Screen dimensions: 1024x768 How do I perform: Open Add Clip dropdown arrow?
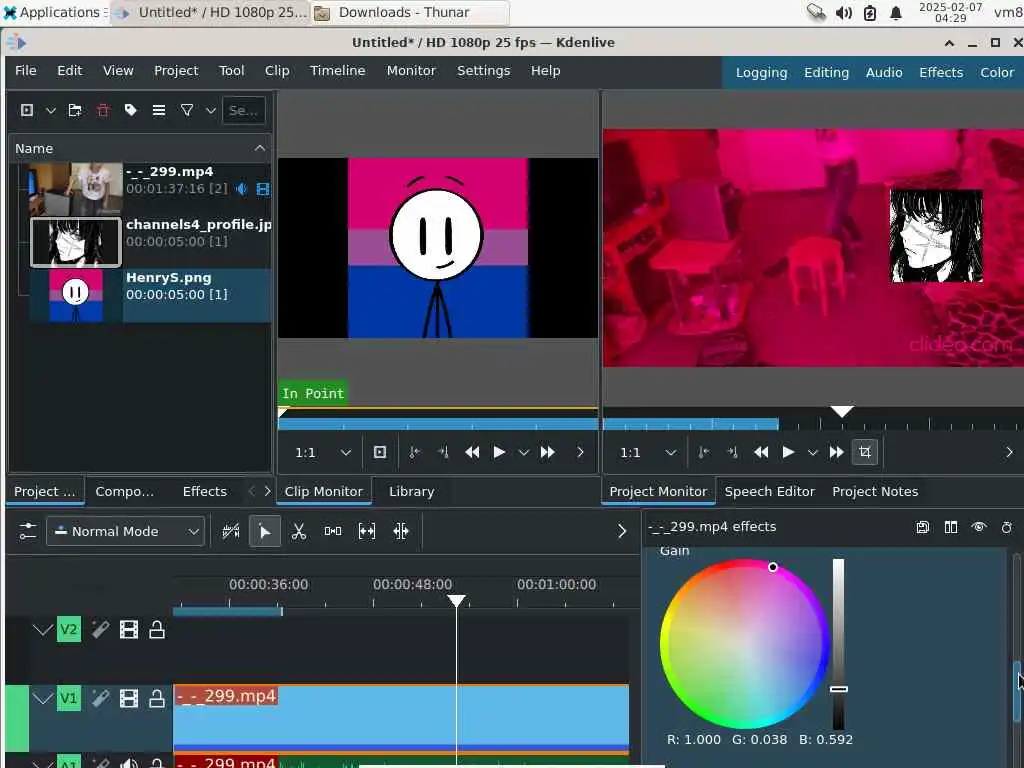click(50, 110)
